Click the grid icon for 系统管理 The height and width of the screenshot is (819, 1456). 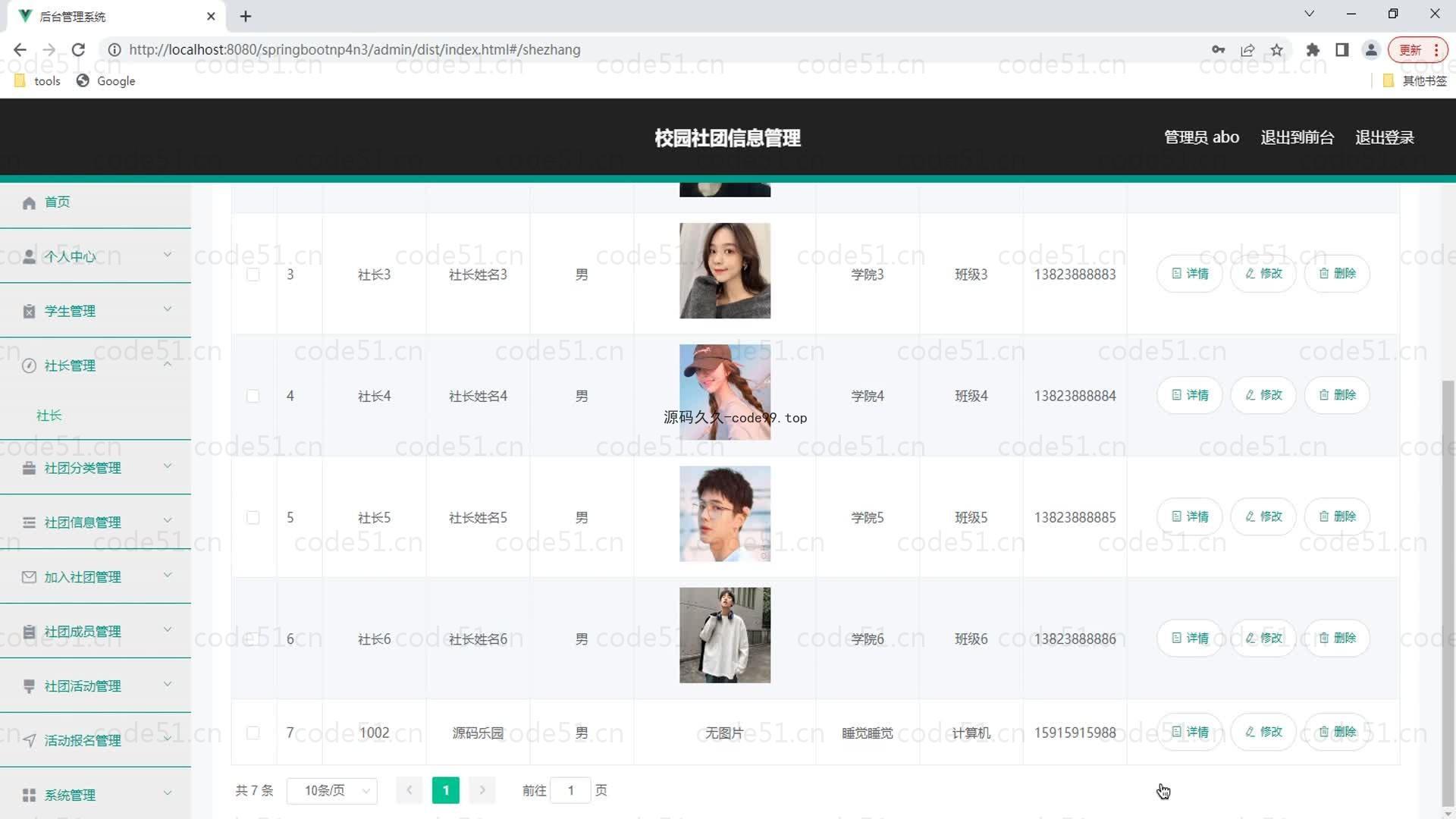coord(29,795)
